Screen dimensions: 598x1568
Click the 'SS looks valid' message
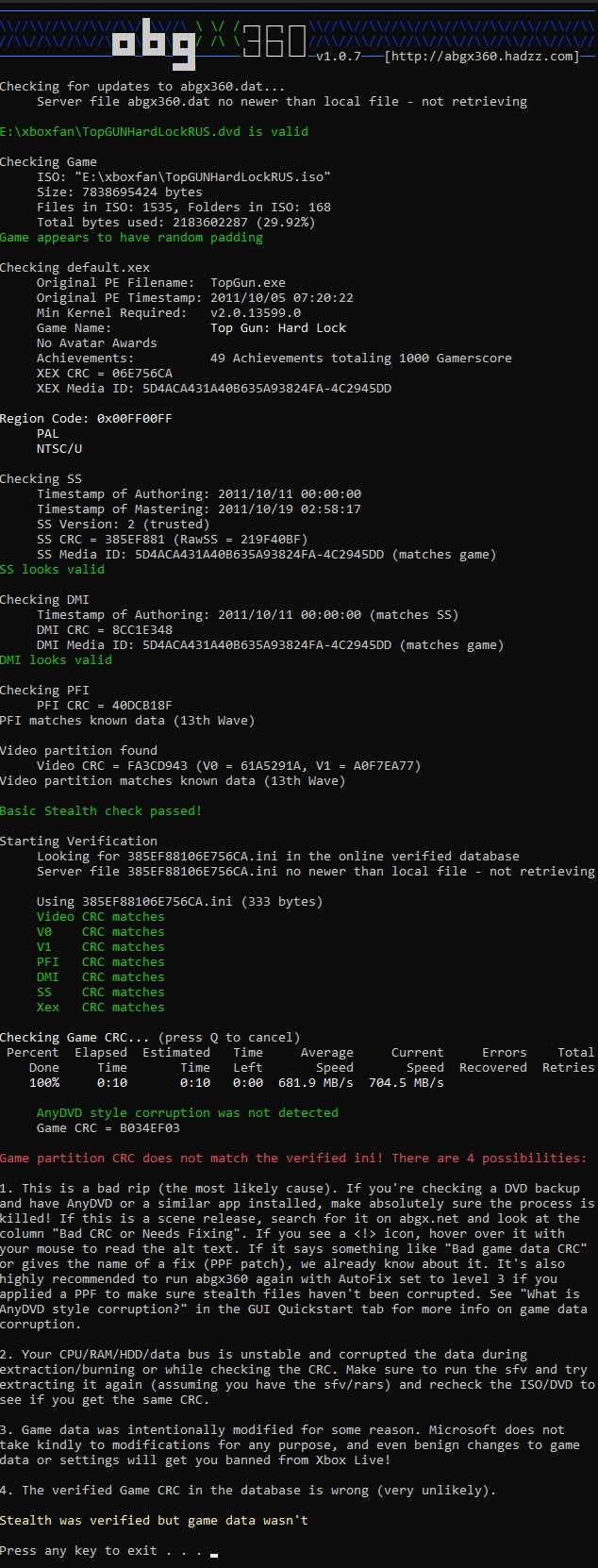[x=52, y=570]
